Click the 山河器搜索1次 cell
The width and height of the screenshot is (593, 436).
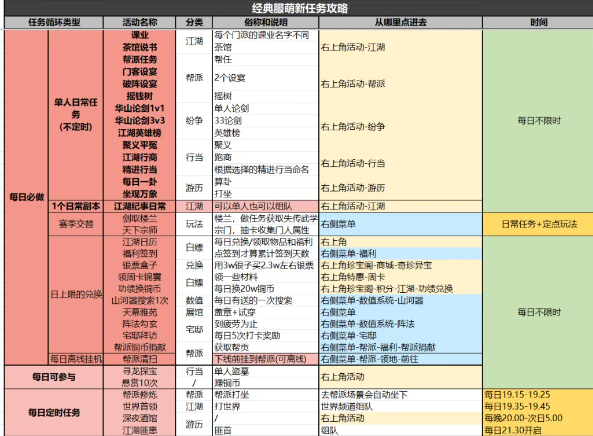(140, 301)
